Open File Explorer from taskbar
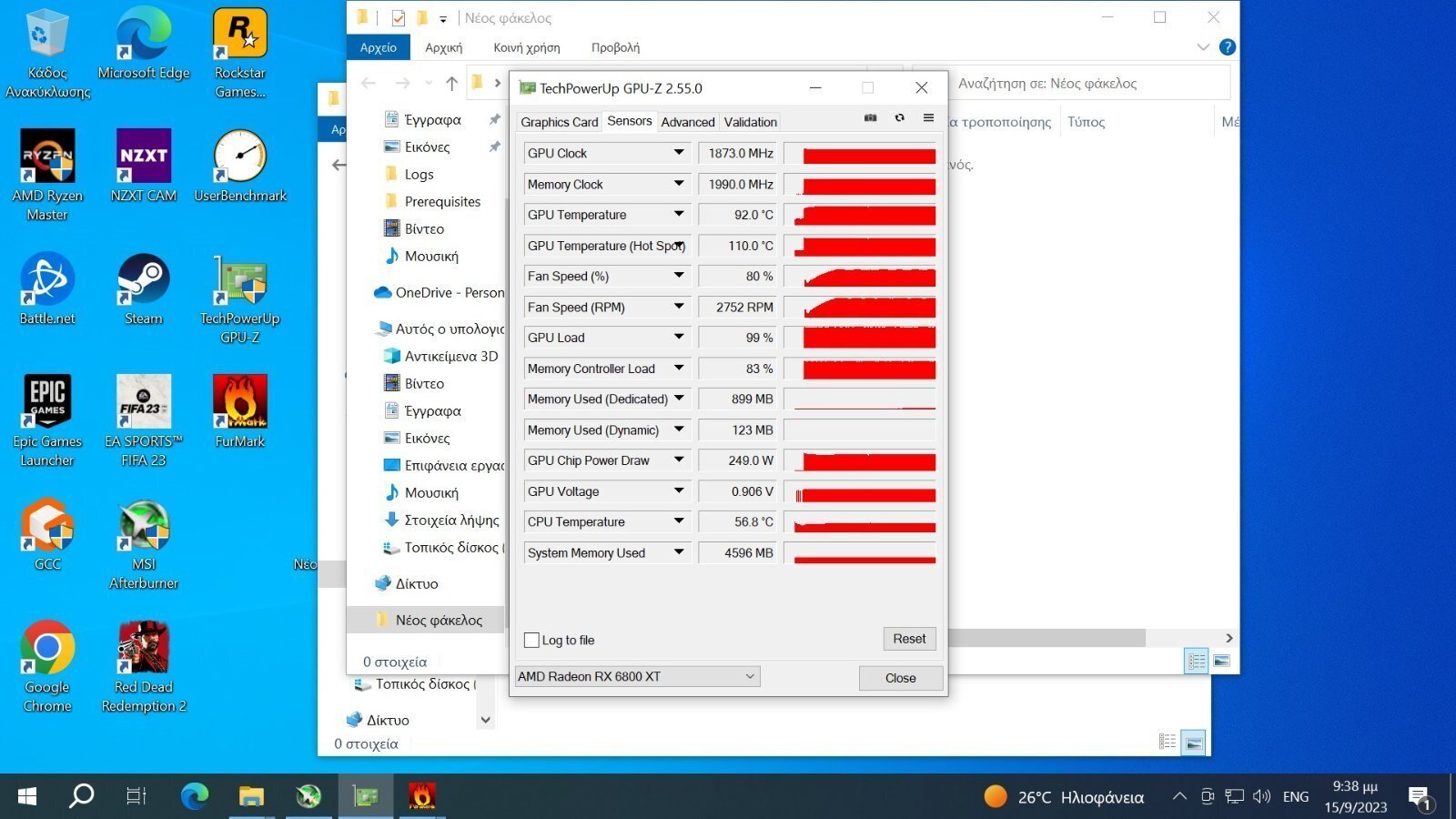 [x=251, y=796]
